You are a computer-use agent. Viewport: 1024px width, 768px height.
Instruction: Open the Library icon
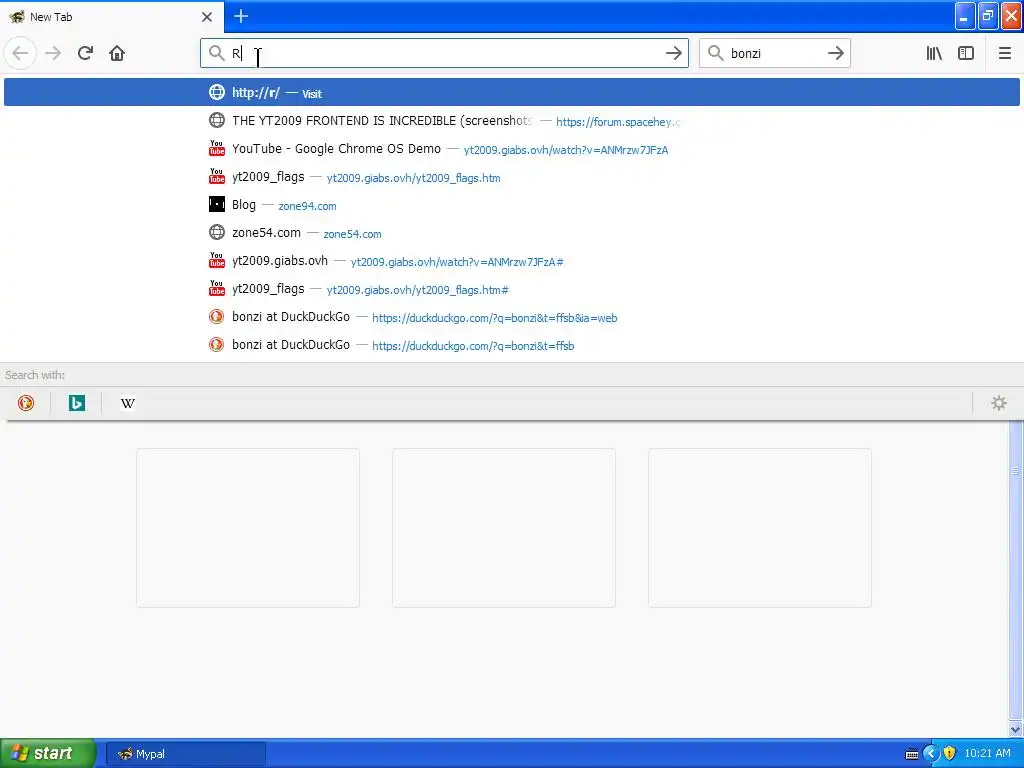coord(934,54)
